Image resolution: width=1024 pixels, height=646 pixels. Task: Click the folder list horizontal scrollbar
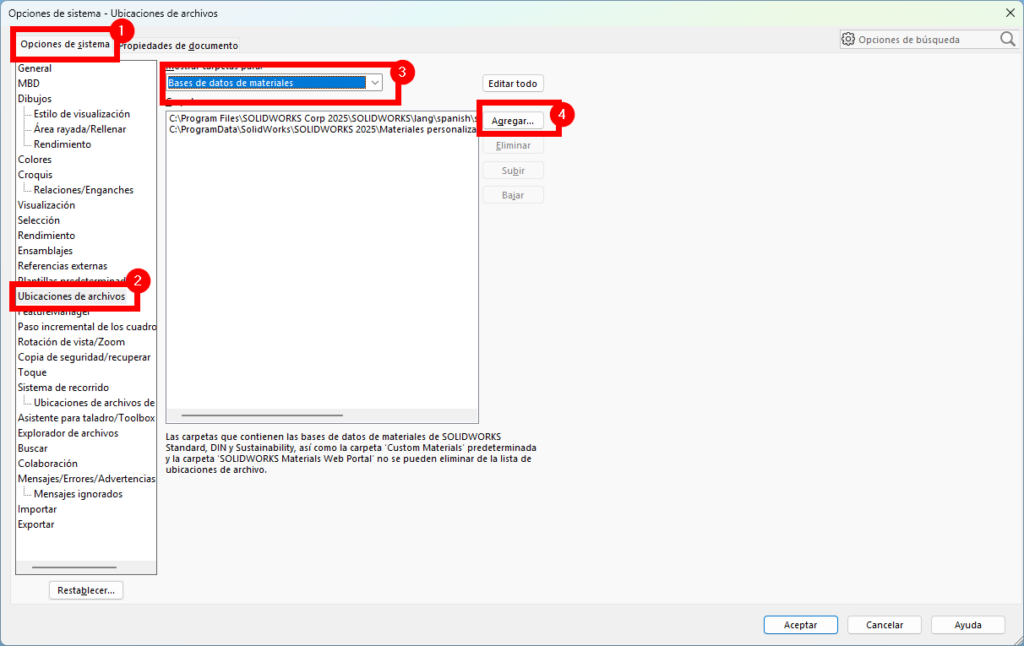(262, 415)
